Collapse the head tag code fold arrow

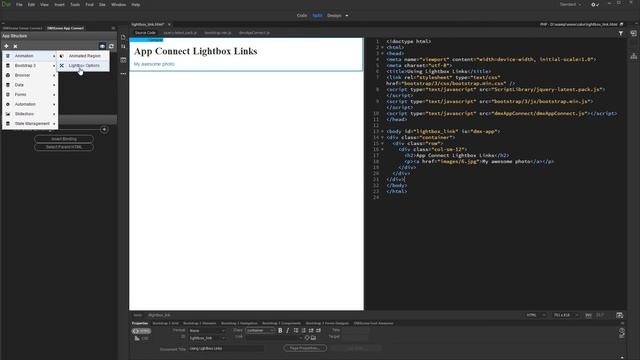click(382, 53)
